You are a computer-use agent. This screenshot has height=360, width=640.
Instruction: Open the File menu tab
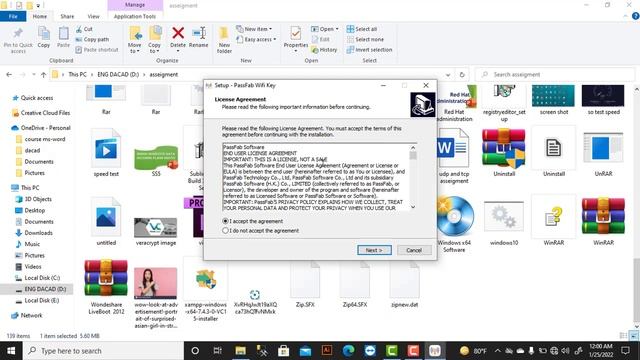pos(13,16)
